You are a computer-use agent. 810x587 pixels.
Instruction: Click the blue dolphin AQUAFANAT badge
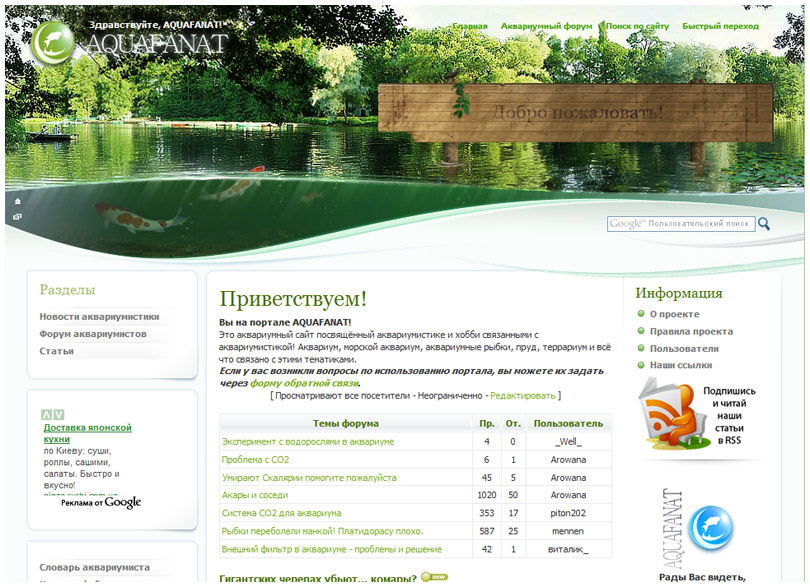[x=712, y=528]
